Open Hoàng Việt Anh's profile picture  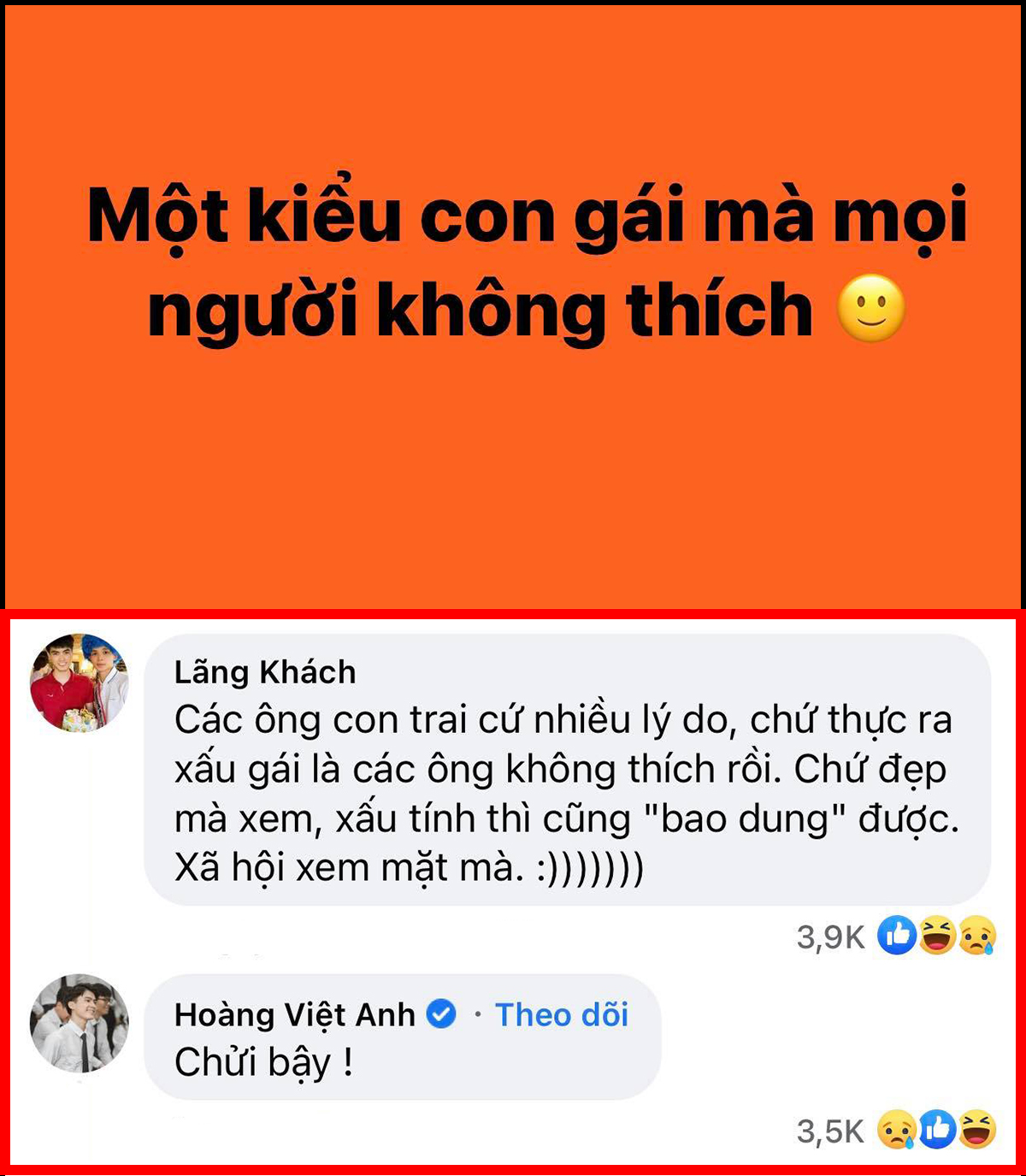click(80, 1023)
